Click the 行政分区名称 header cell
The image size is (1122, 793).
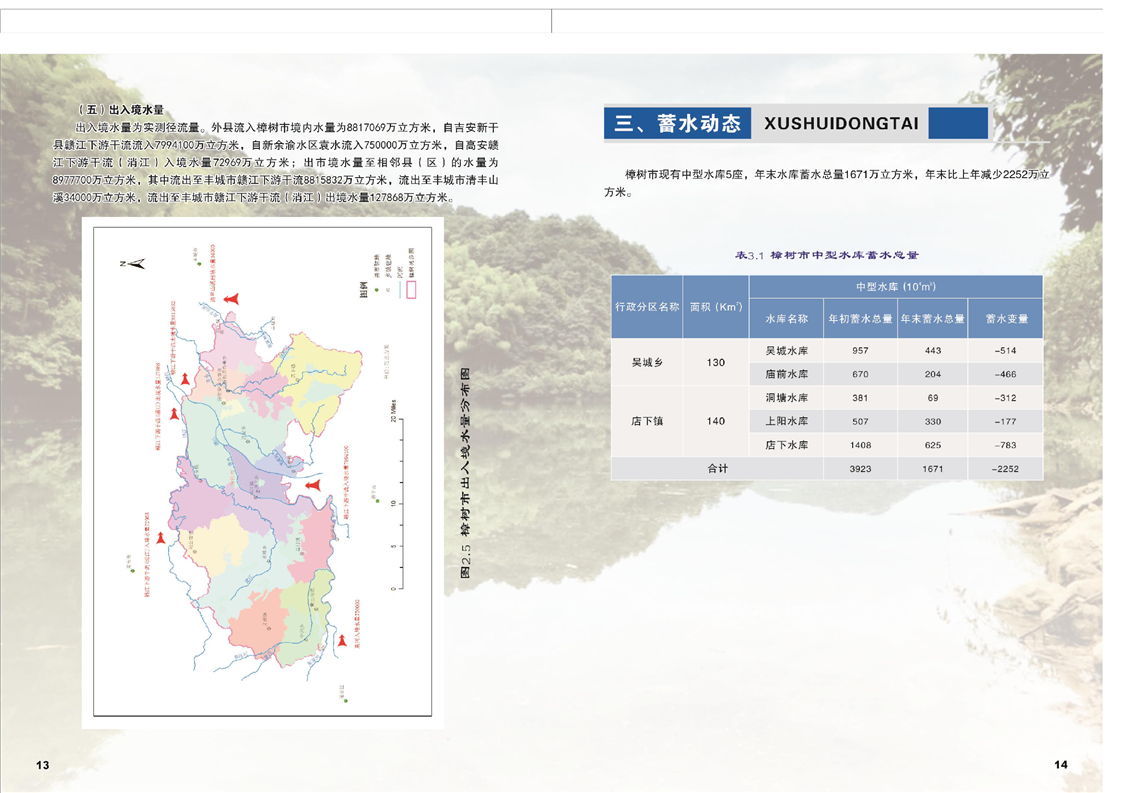tap(646, 307)
